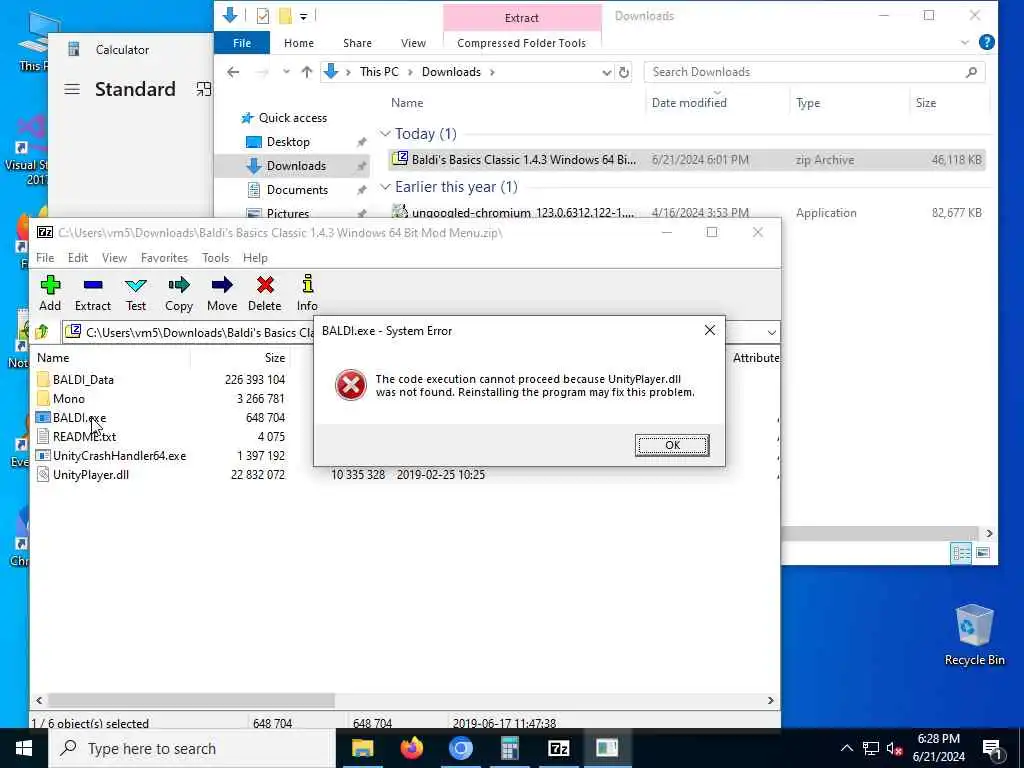Click the Extract contextual tab in Explorer
This screenshot has height=768, width=1024.
coord(521,18)
